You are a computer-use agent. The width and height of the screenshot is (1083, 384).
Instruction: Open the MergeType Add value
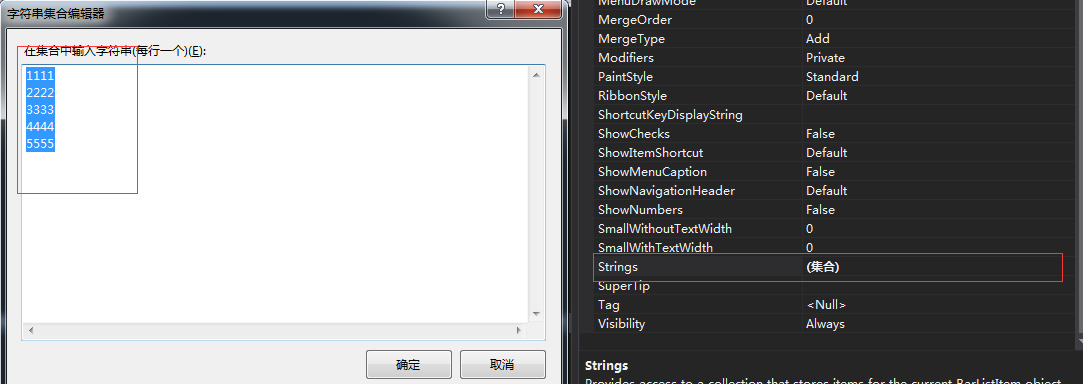click(818, 39)
